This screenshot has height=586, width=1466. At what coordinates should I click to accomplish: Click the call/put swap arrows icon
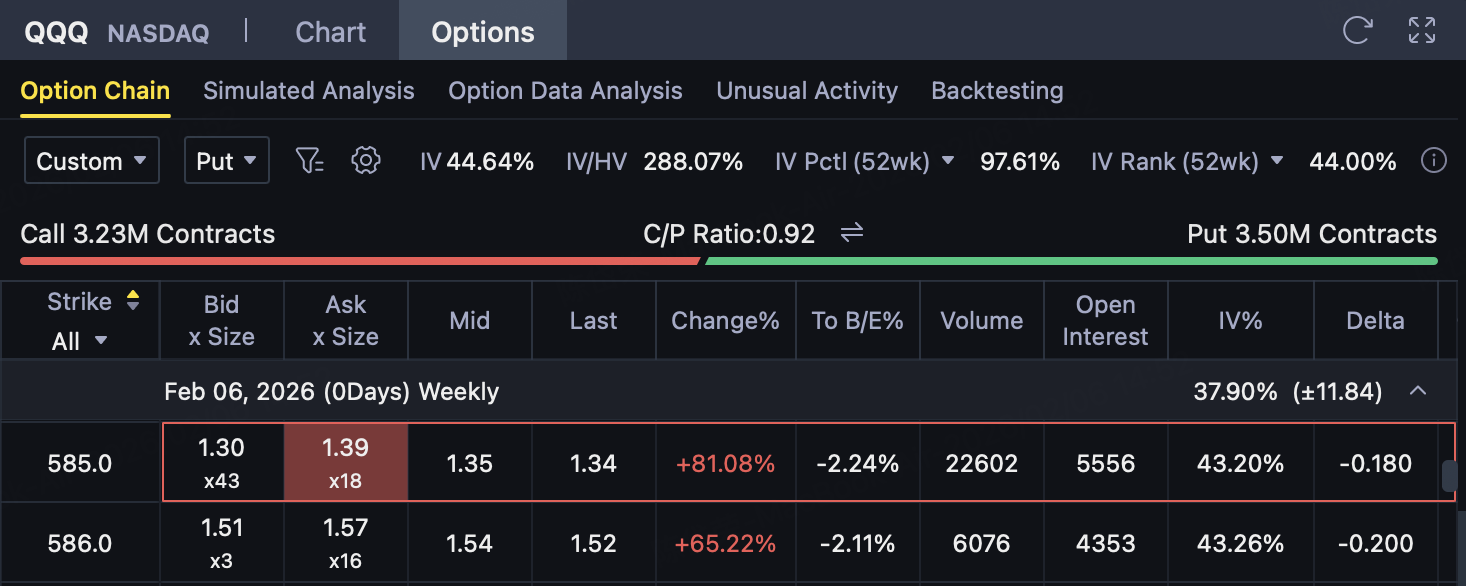[x=851, y=234]
